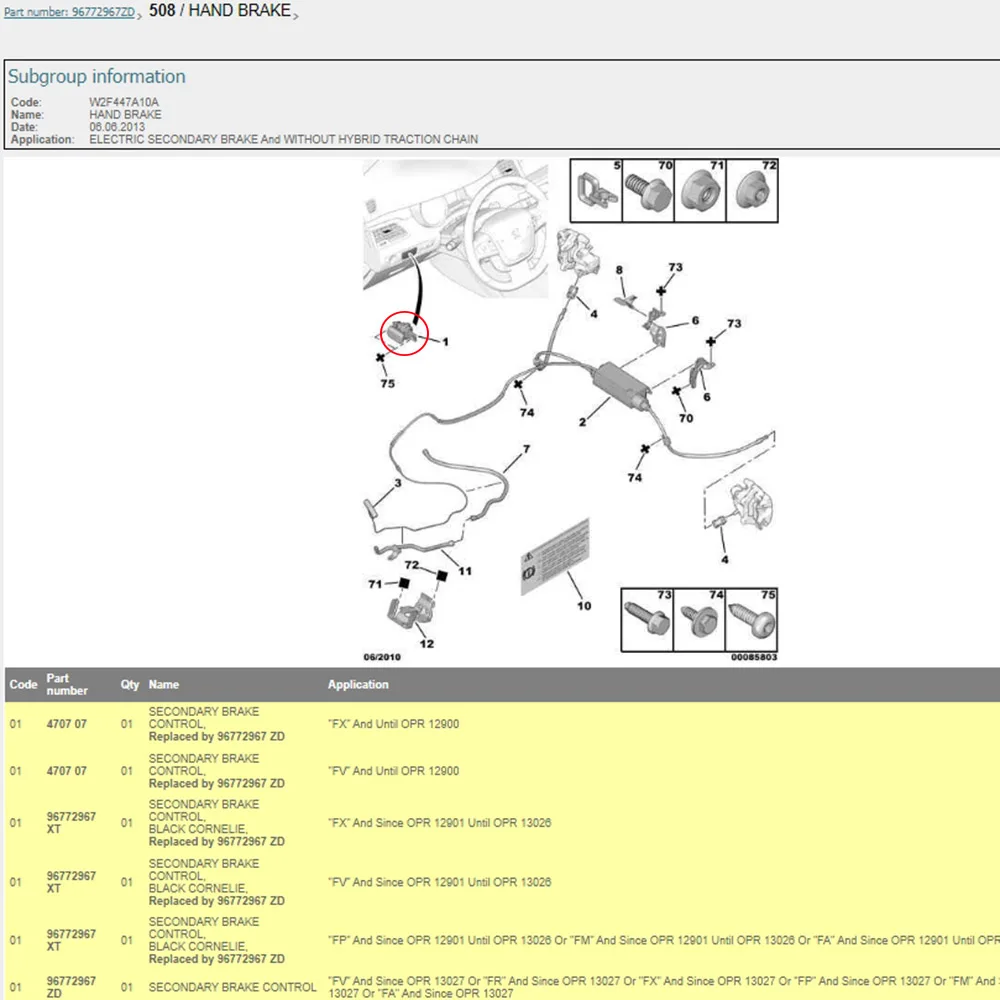
Task: Click the Part number column header
Action: point(67,684)
